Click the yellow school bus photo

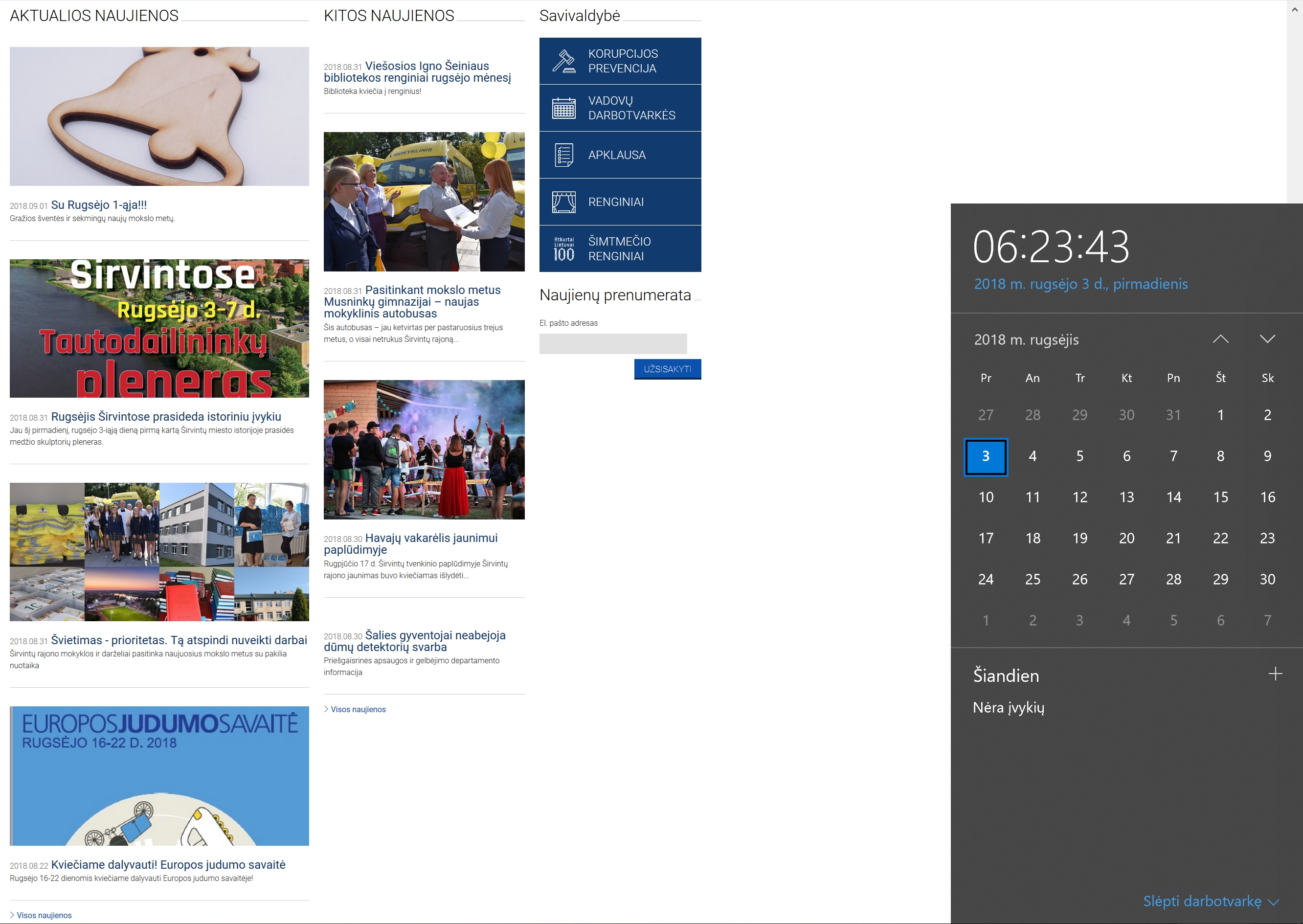coord(424,202)
